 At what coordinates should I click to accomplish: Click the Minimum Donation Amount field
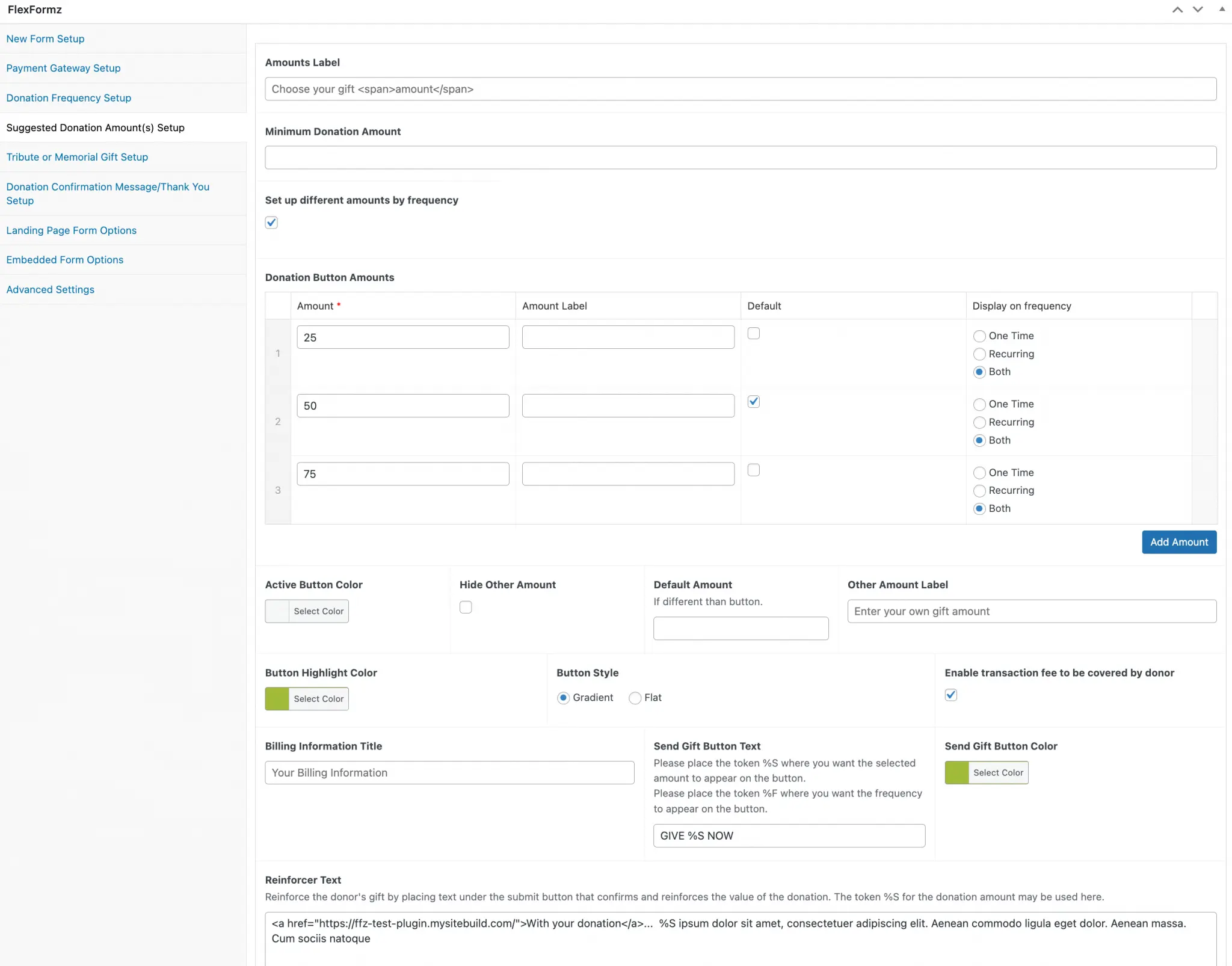(740, 158)
